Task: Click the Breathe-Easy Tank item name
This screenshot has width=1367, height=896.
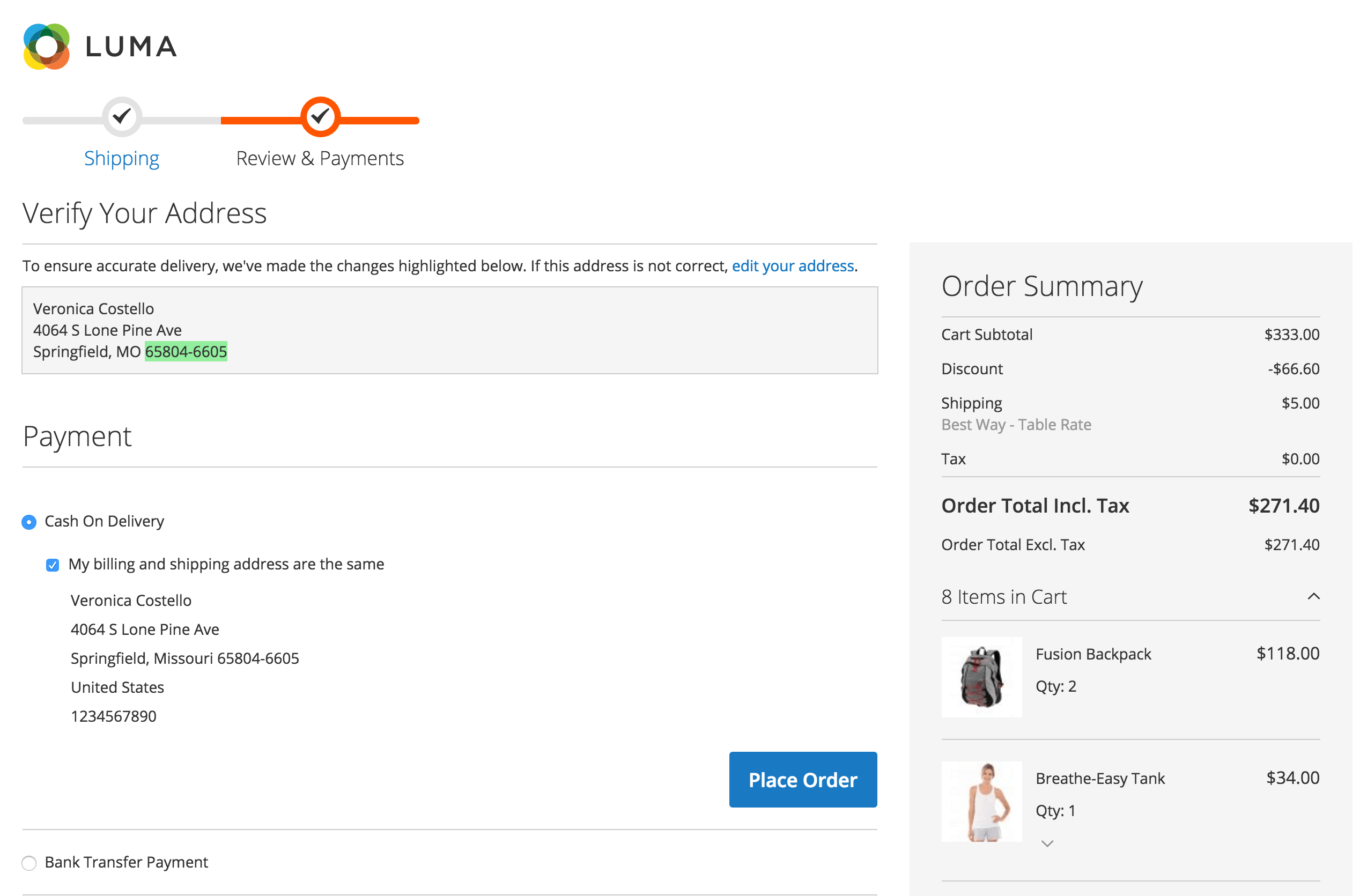Action: pos(1100,778)
